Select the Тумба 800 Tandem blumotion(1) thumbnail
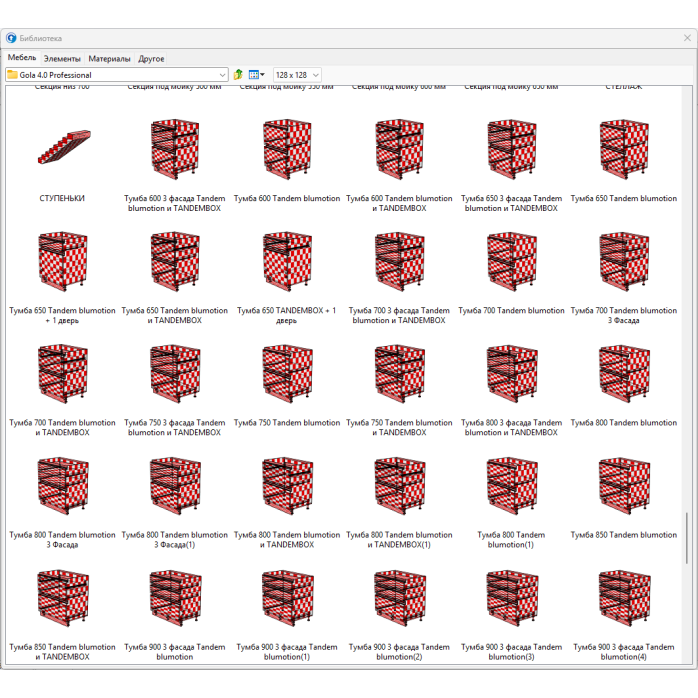Viewport: 698px width, 698px height. pos(511,486)
